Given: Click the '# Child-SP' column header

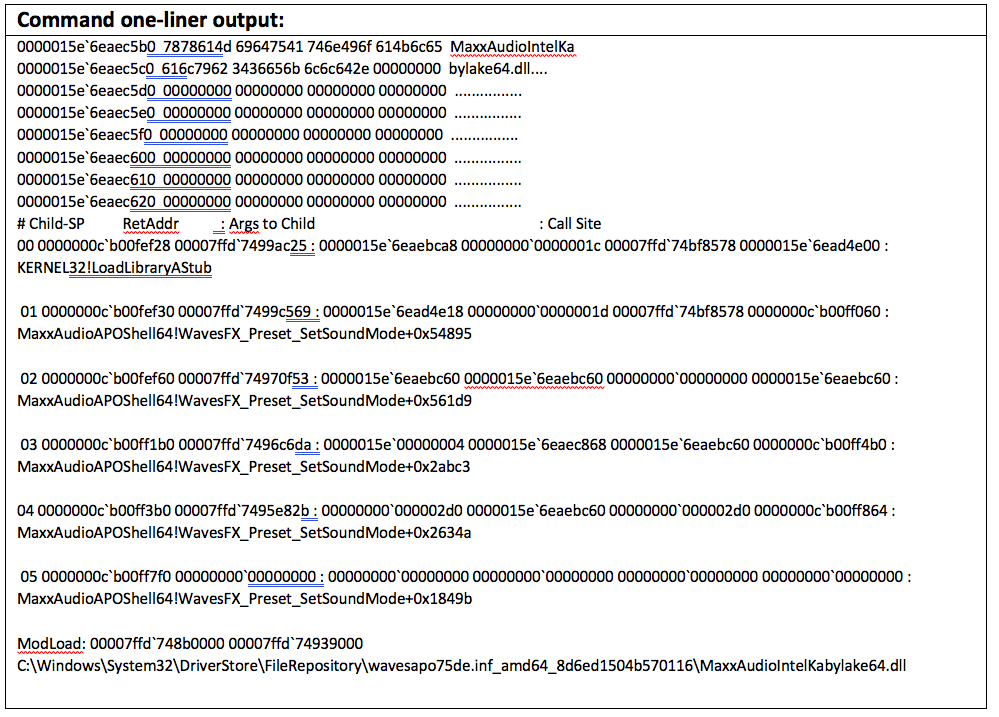Looking at the screenshot, I should [x=51, y=224].
